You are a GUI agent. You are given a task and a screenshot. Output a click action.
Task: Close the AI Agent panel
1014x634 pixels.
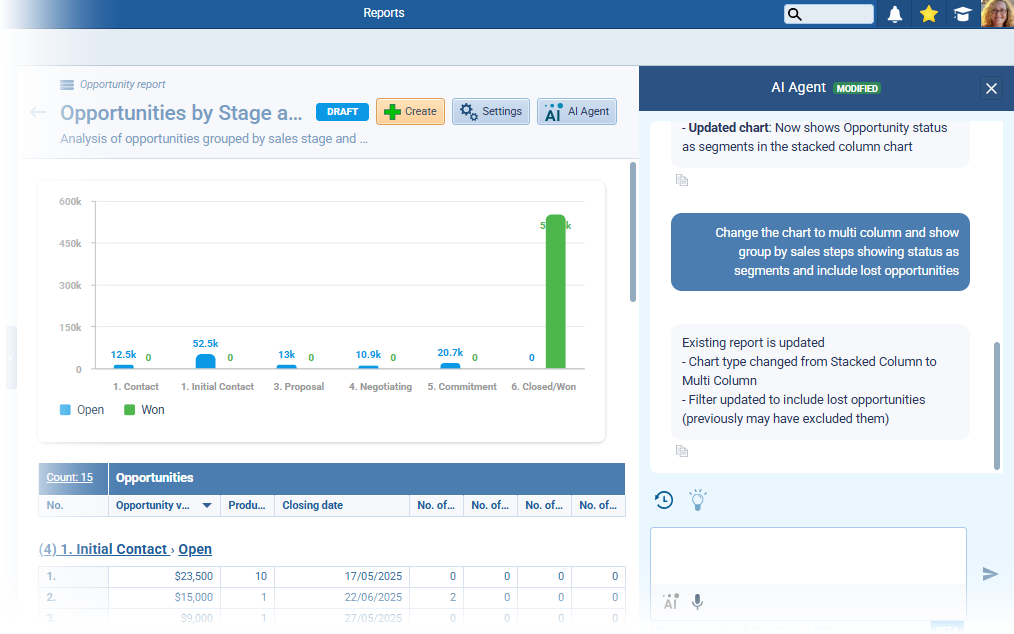pos(991,89)
